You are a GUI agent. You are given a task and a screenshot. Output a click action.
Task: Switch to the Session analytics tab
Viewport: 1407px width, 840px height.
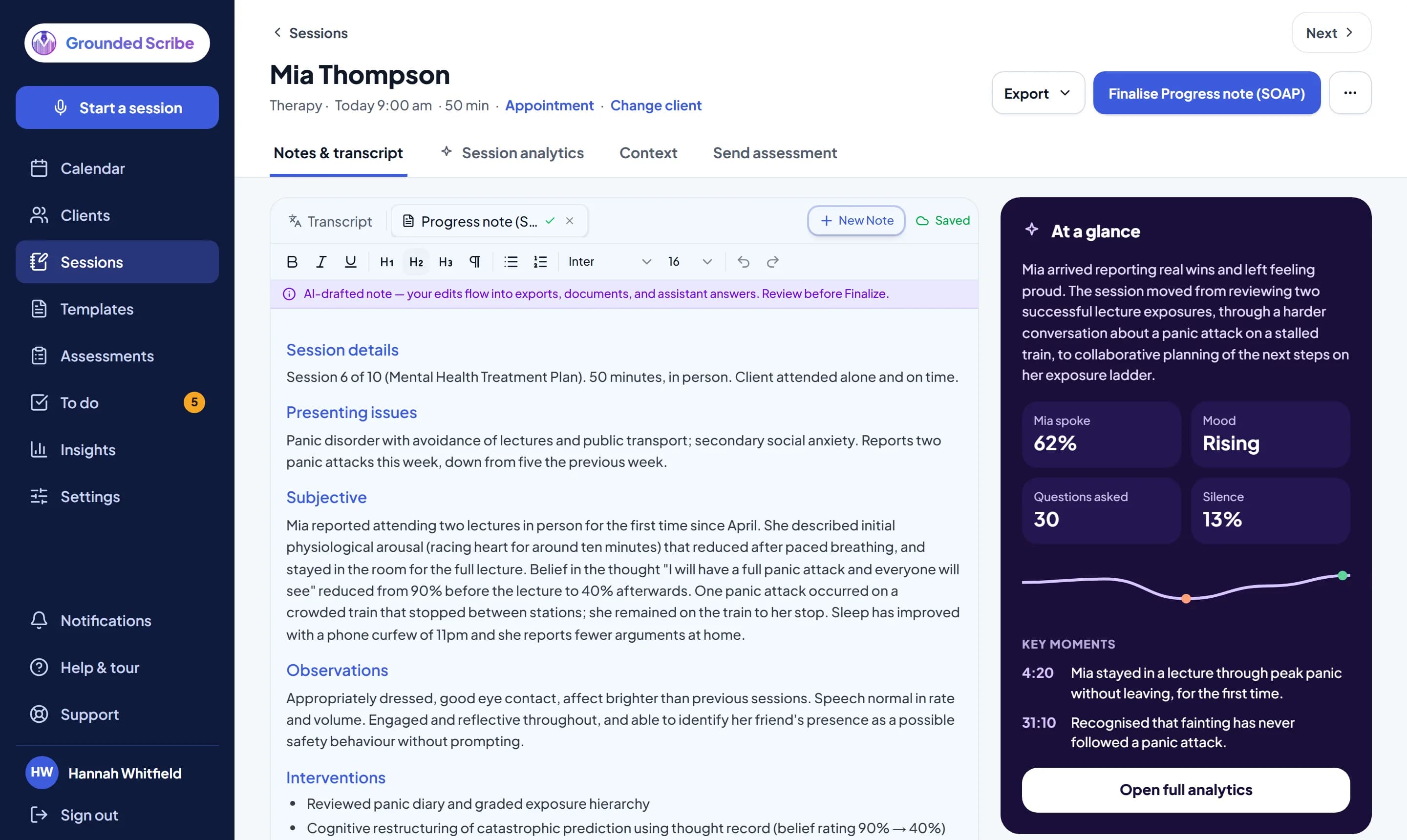pos(512,153)
